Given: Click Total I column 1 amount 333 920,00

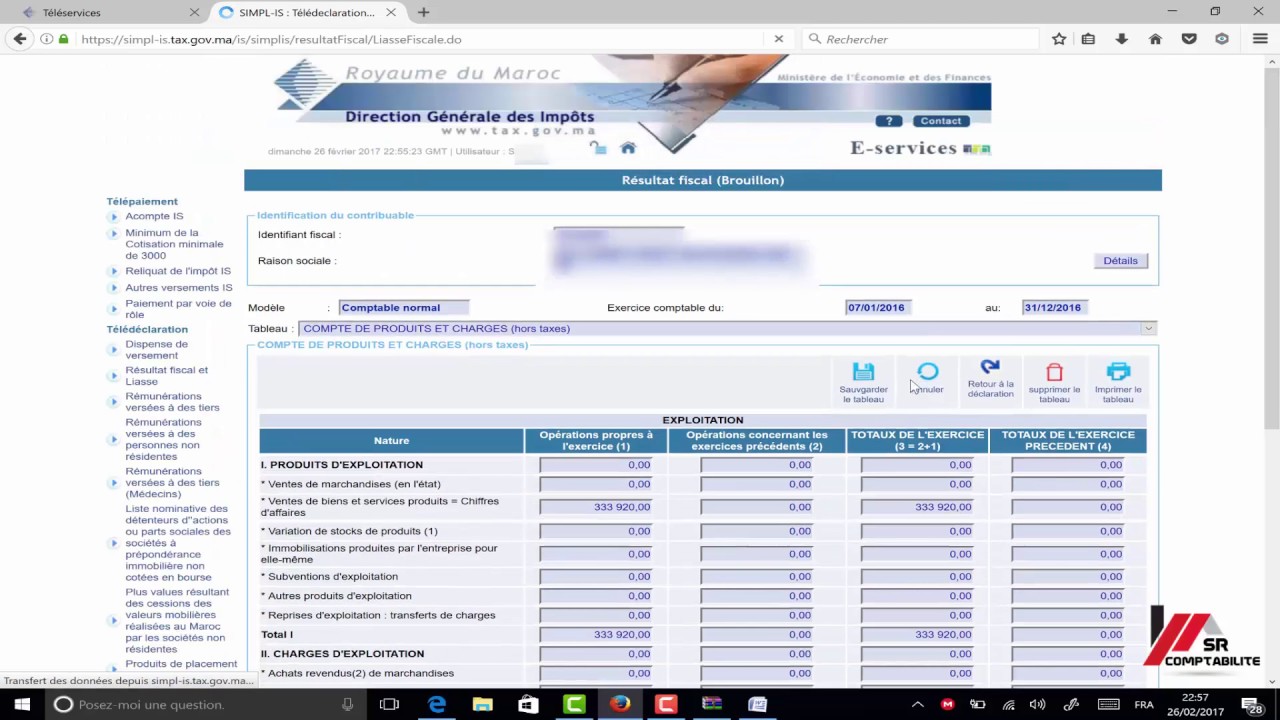Looking at the screenshot, I should (x=595, y=635).
